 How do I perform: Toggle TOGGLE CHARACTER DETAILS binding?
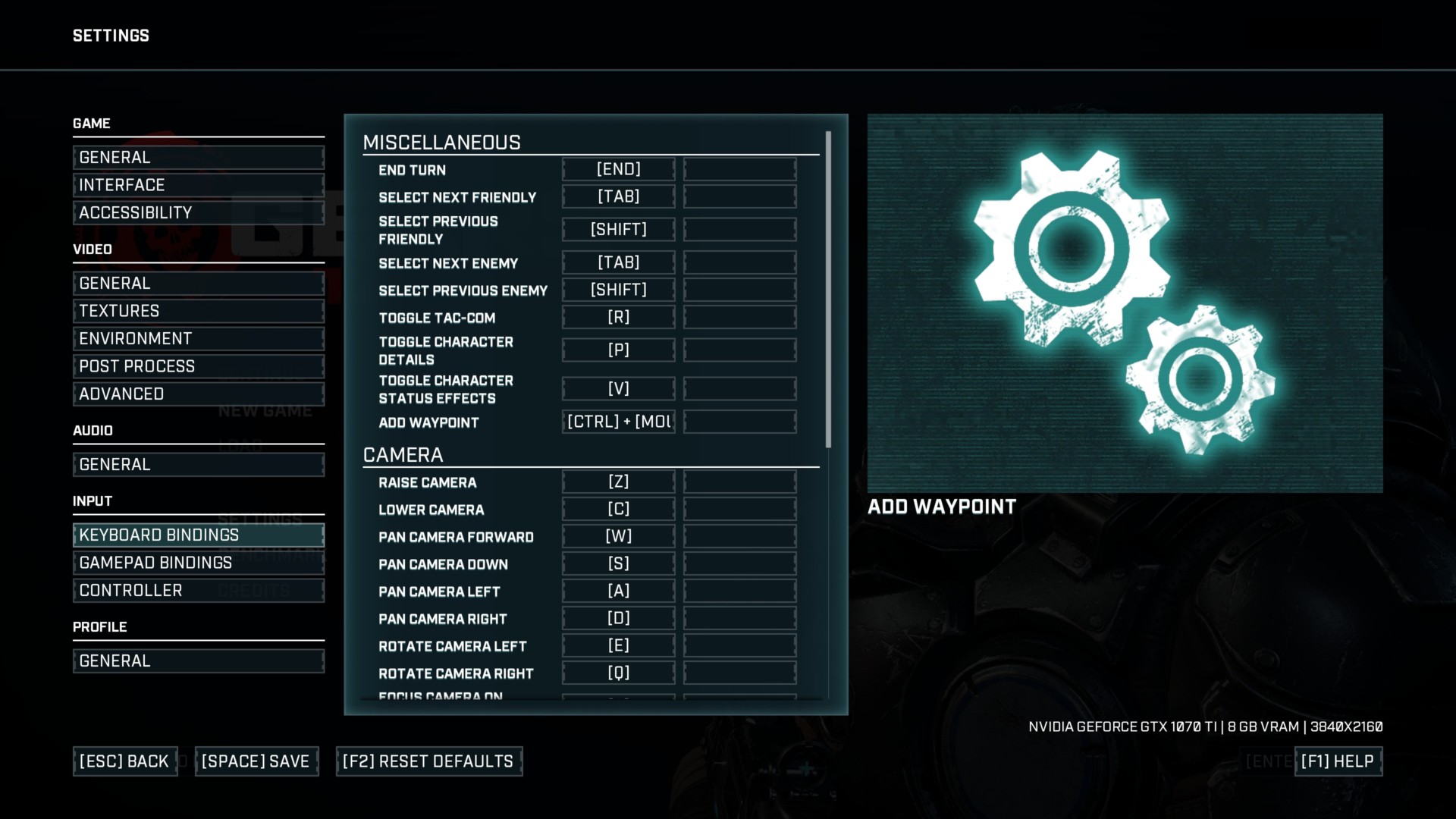617,349
